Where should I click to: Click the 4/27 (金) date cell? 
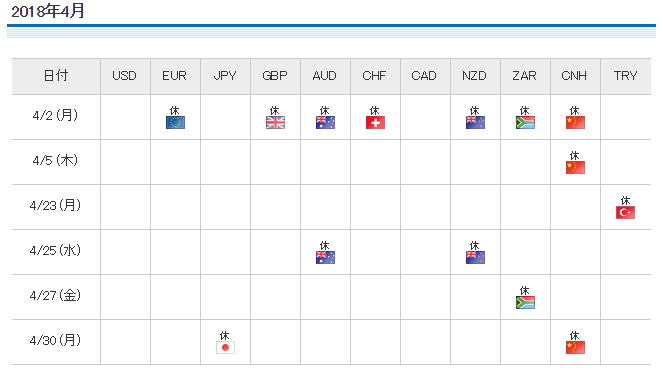click(56, 297)
